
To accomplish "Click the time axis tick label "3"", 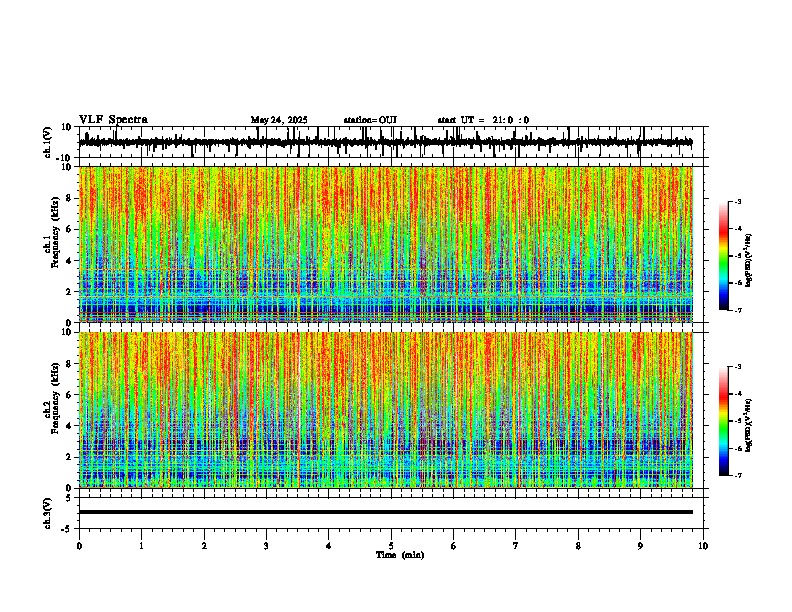I will click(x=266, y=546).
